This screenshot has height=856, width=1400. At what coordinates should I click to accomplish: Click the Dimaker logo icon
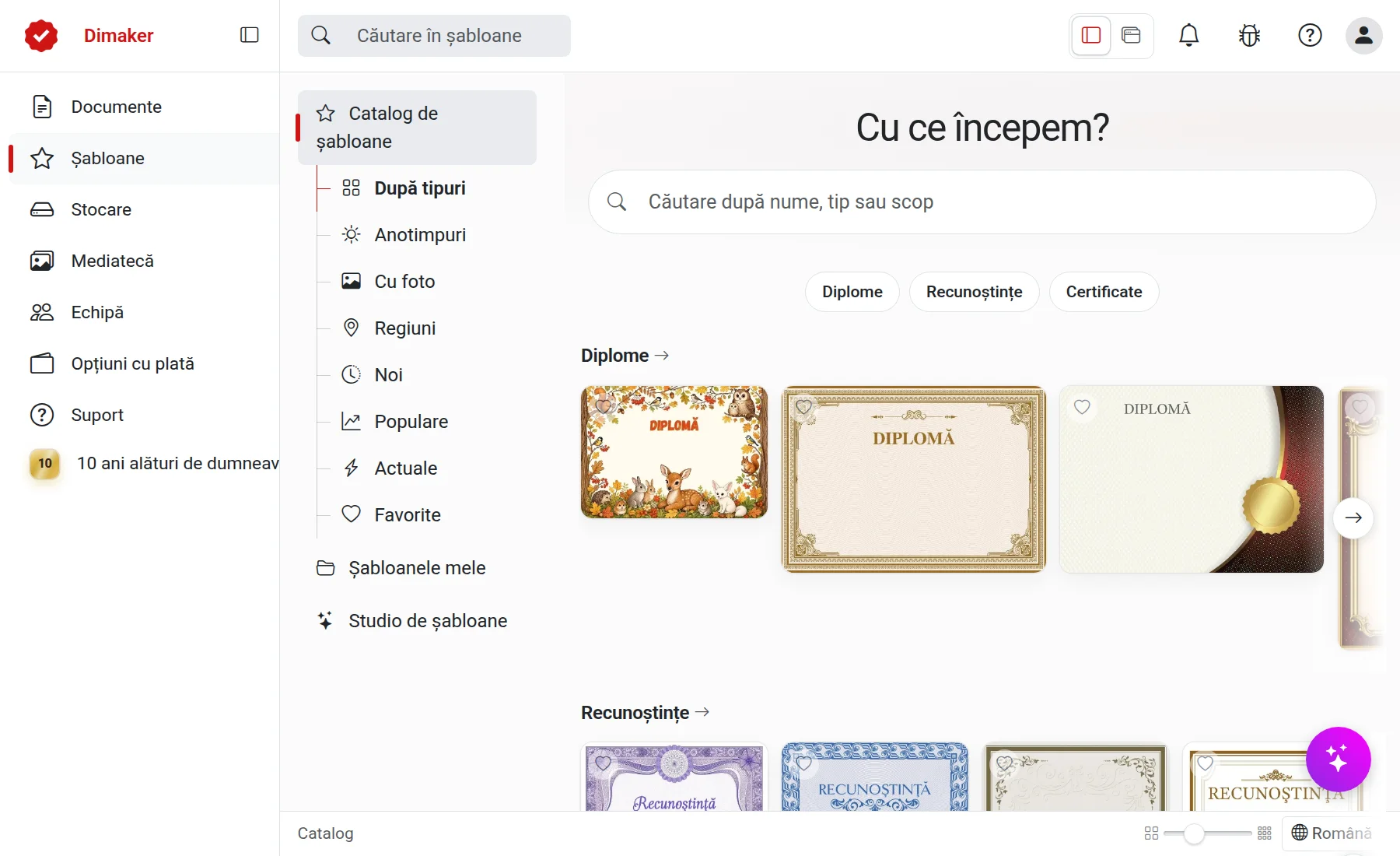point(41,36)
